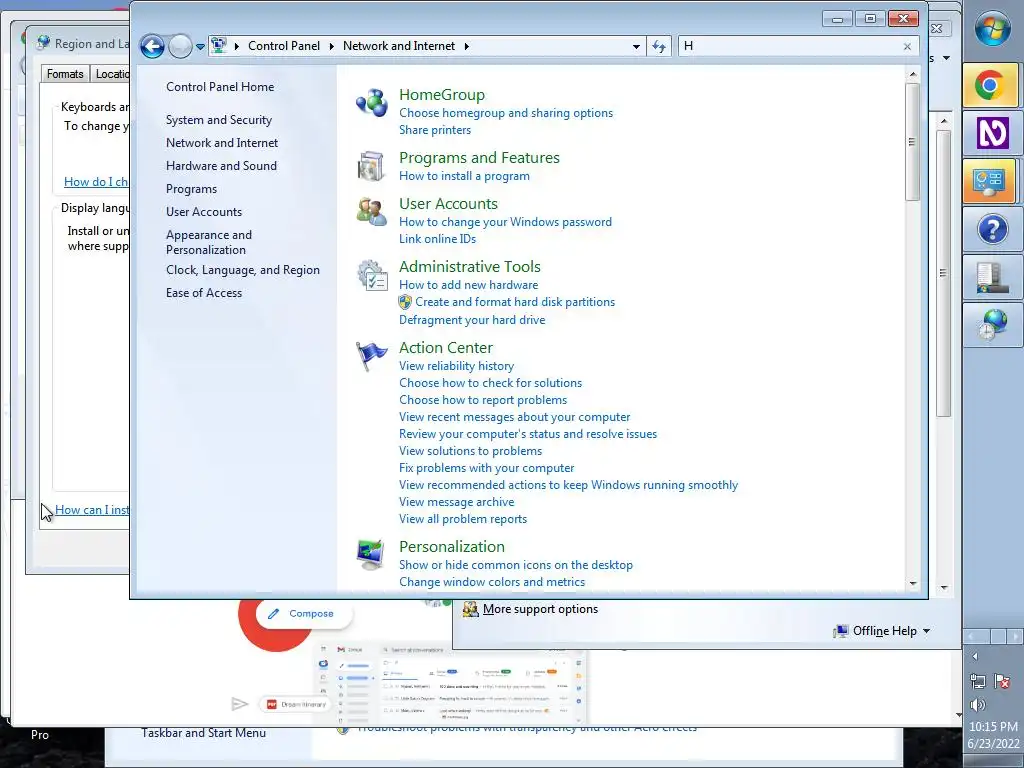Open Appearance and Personalization category
The image size is (1024, 768).
click(x=209, y=242)
